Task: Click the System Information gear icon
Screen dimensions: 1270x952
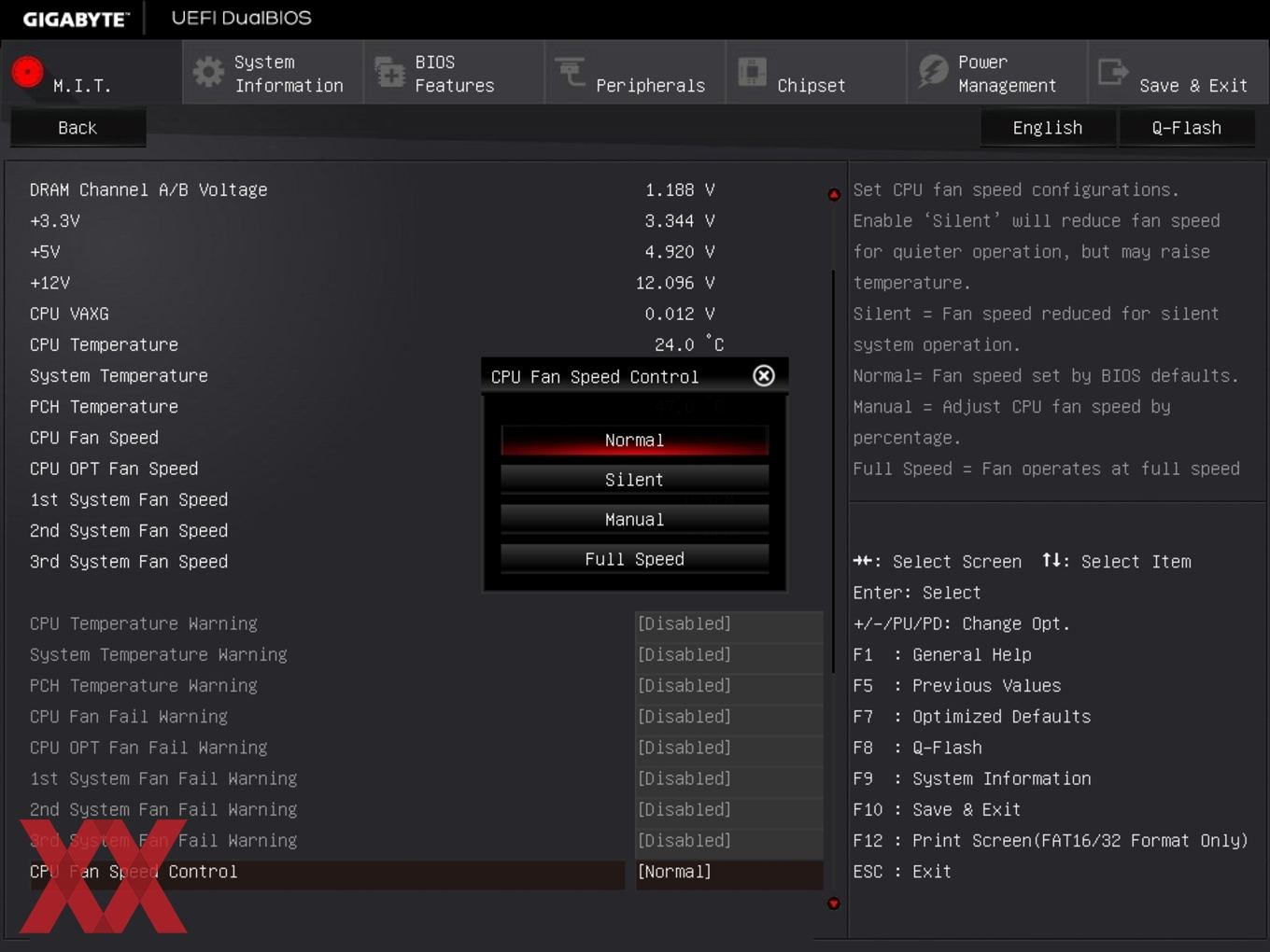Action: pos(208,72)
